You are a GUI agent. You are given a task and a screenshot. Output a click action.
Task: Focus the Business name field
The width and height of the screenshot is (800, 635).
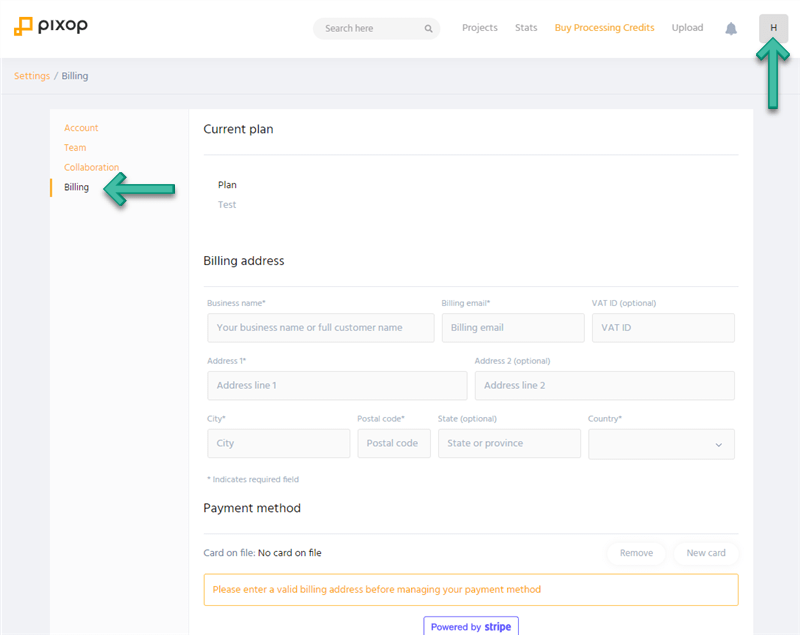point(321,327)
